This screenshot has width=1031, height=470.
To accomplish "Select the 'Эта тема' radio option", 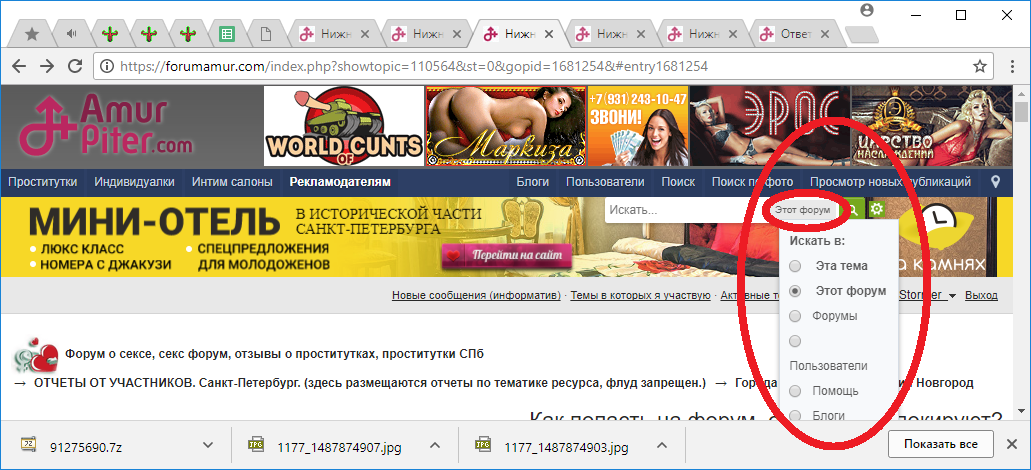I will (795, 266).
